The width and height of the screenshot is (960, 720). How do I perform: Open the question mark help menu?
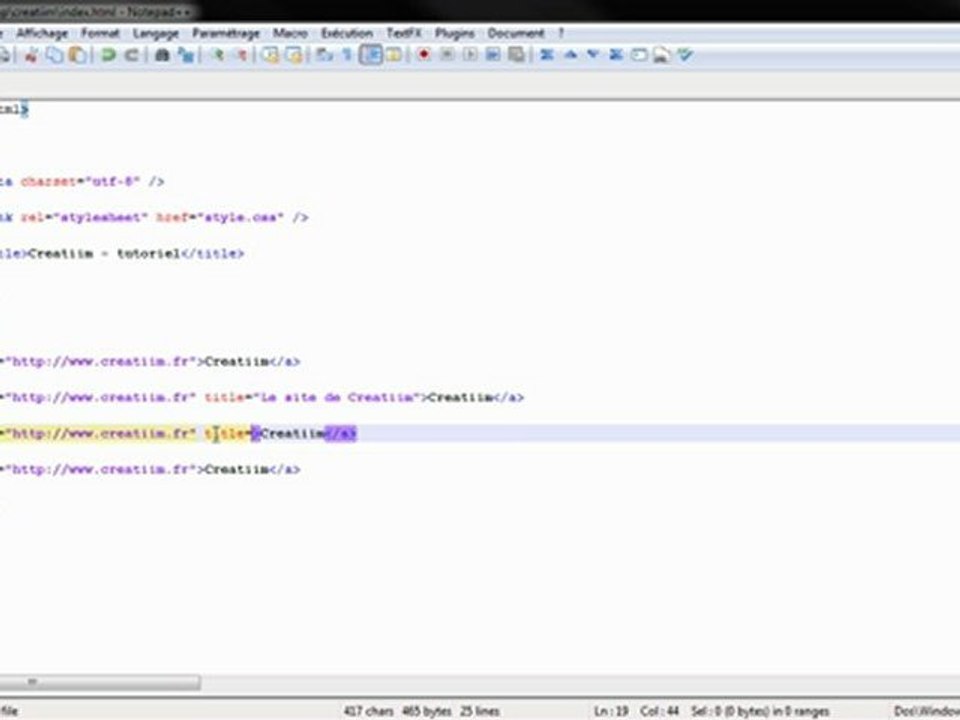pyautogui.click(x=560, y=33)
